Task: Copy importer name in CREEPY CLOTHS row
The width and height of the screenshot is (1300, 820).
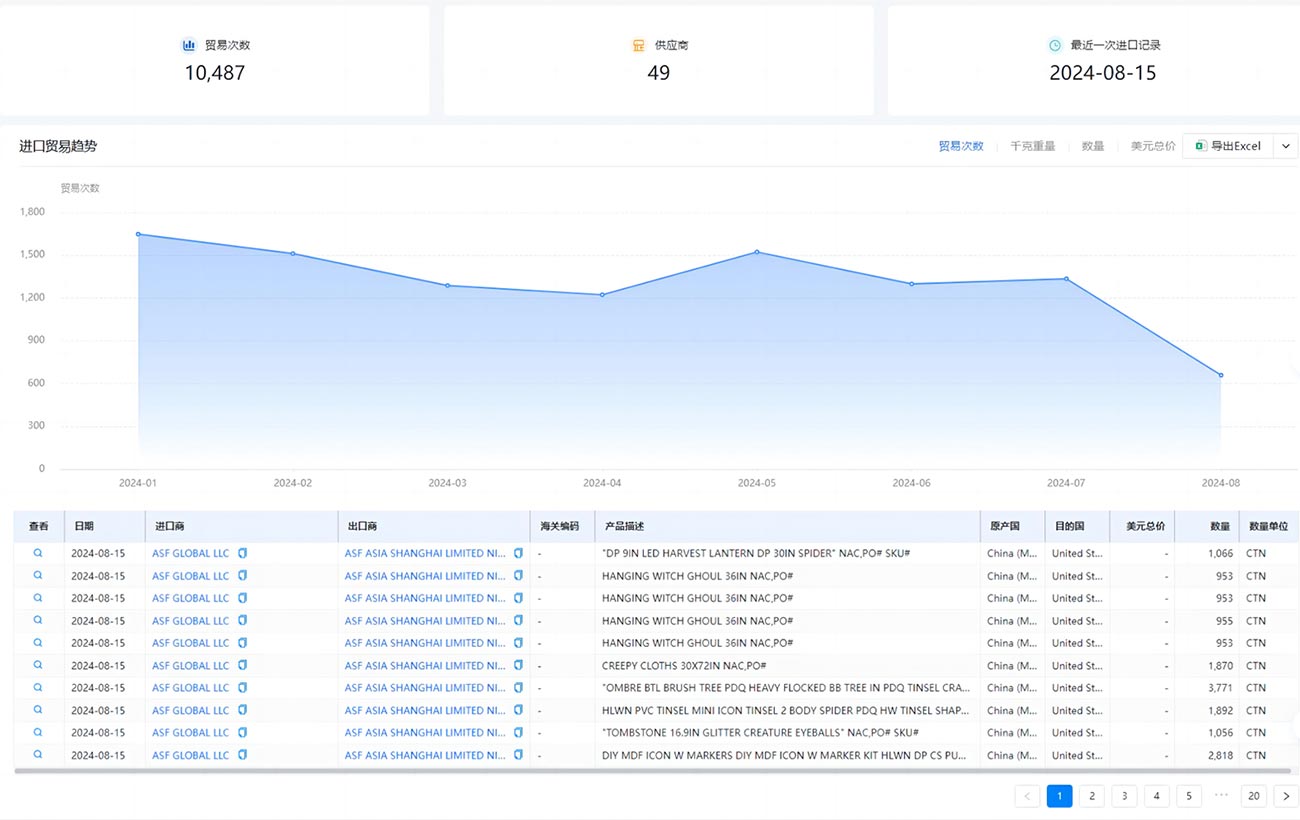Action: click(x=242, y=665)
